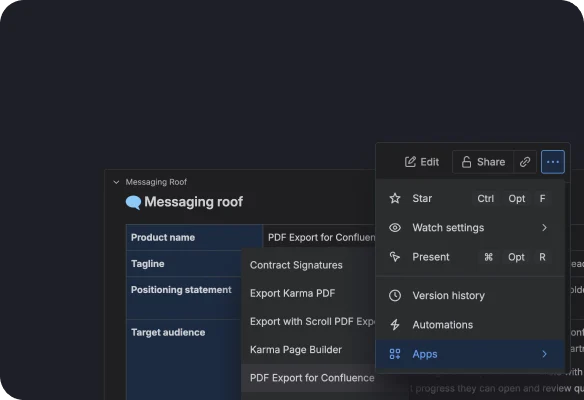Click the Star icon in the menu

coord(395,198)
